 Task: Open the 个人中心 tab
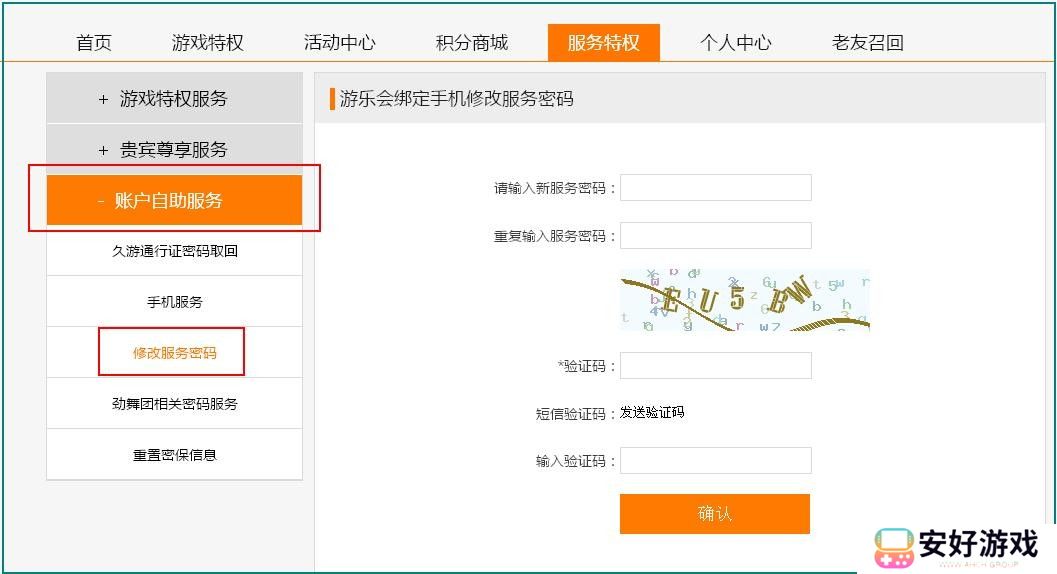(x=735, y=42)
